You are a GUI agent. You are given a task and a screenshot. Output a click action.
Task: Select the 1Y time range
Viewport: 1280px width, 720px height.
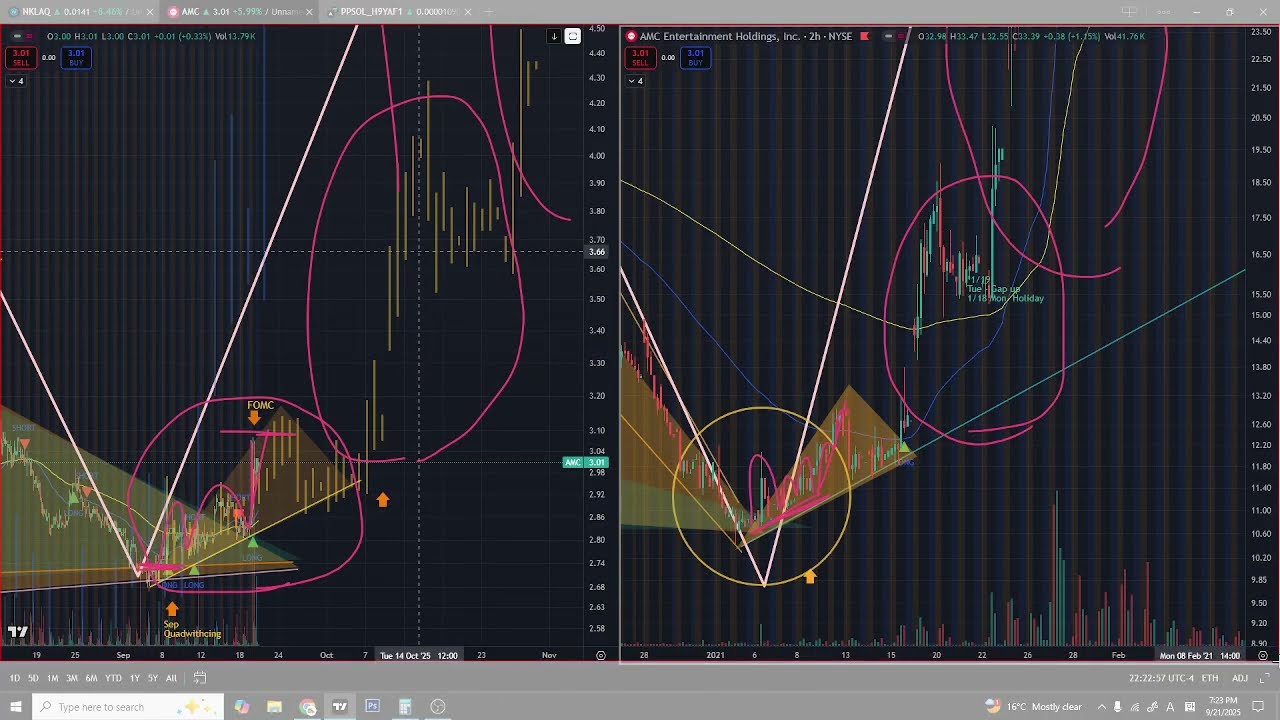(x=134, y=678)
